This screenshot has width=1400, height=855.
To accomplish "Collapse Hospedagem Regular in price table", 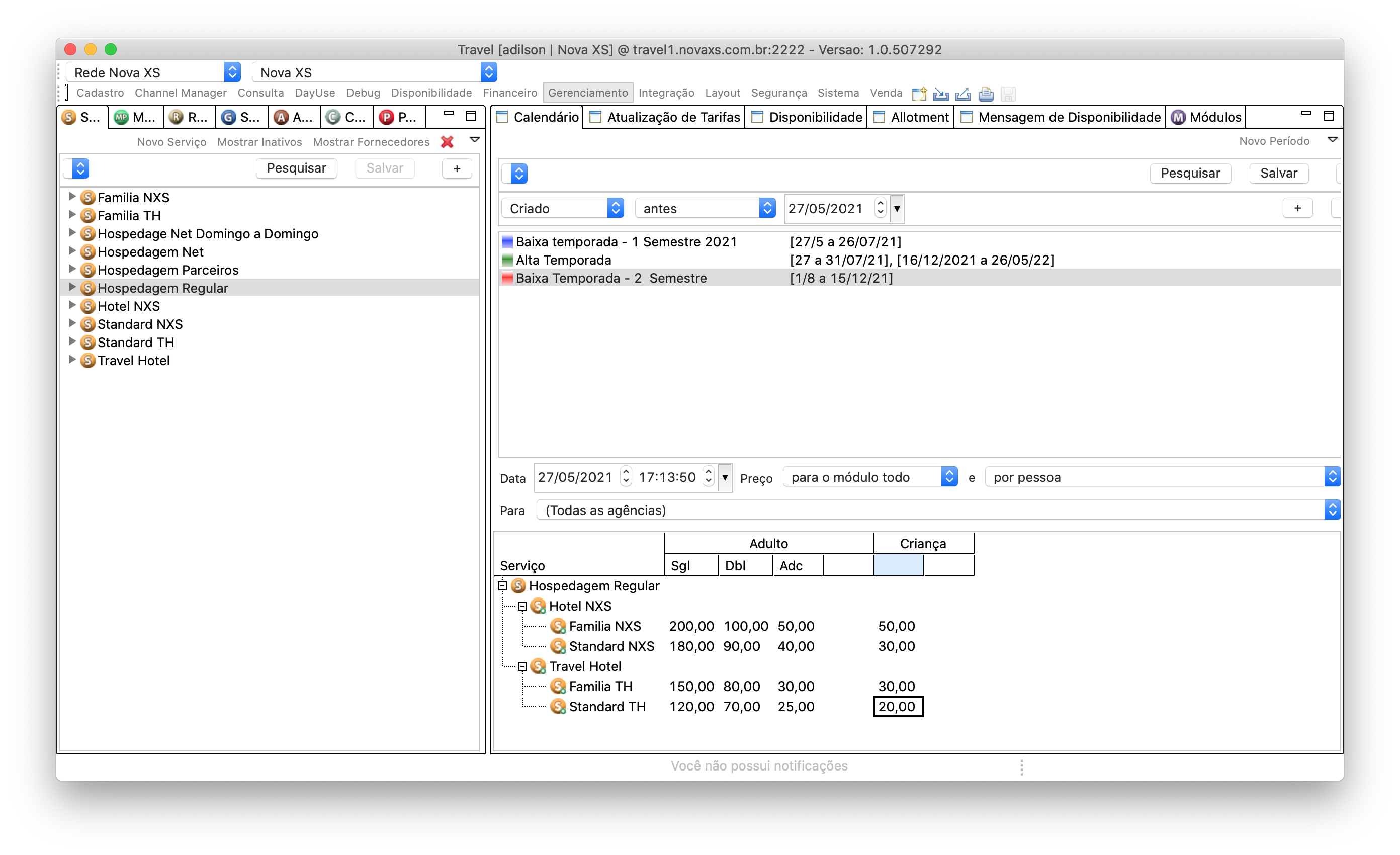I will [x=502, y=586].
